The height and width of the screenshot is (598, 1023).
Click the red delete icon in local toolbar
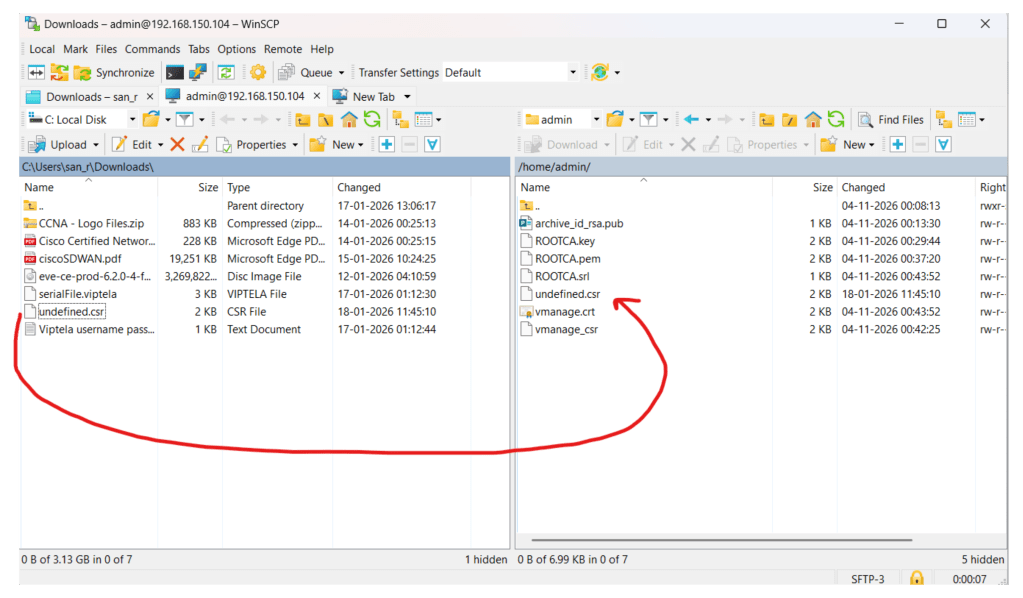[177, 145]
